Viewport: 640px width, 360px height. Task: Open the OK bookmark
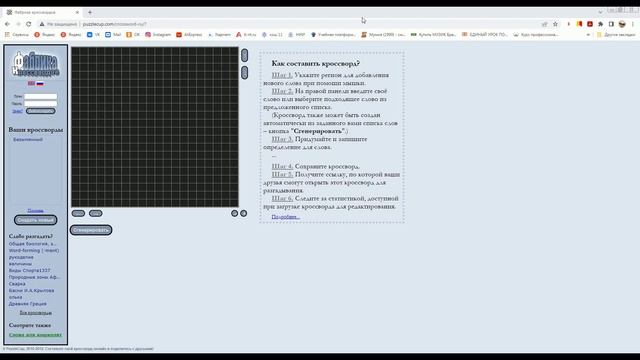click(x=133, y=35)
